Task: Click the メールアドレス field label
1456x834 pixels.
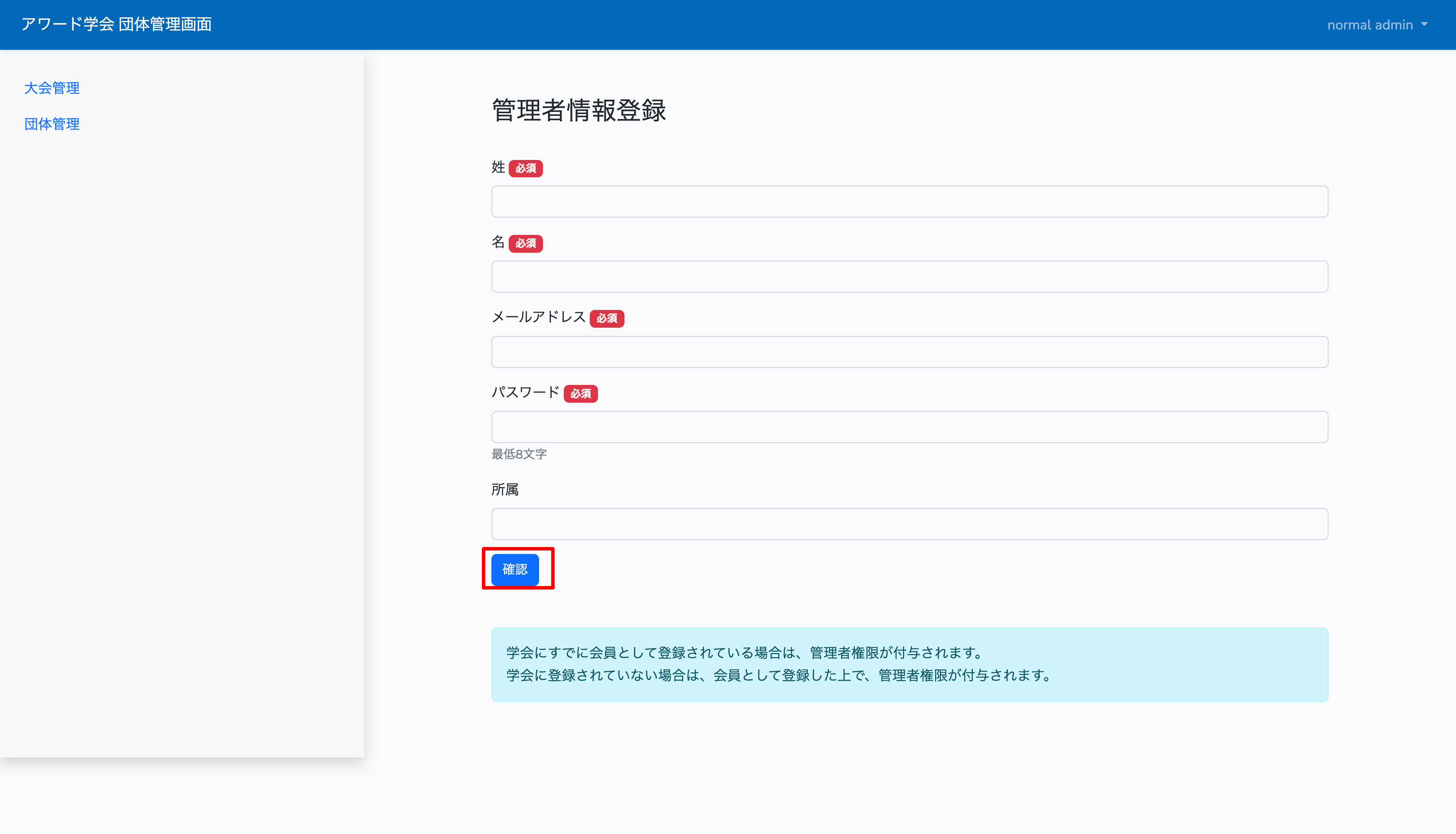Action: (538, 317)
